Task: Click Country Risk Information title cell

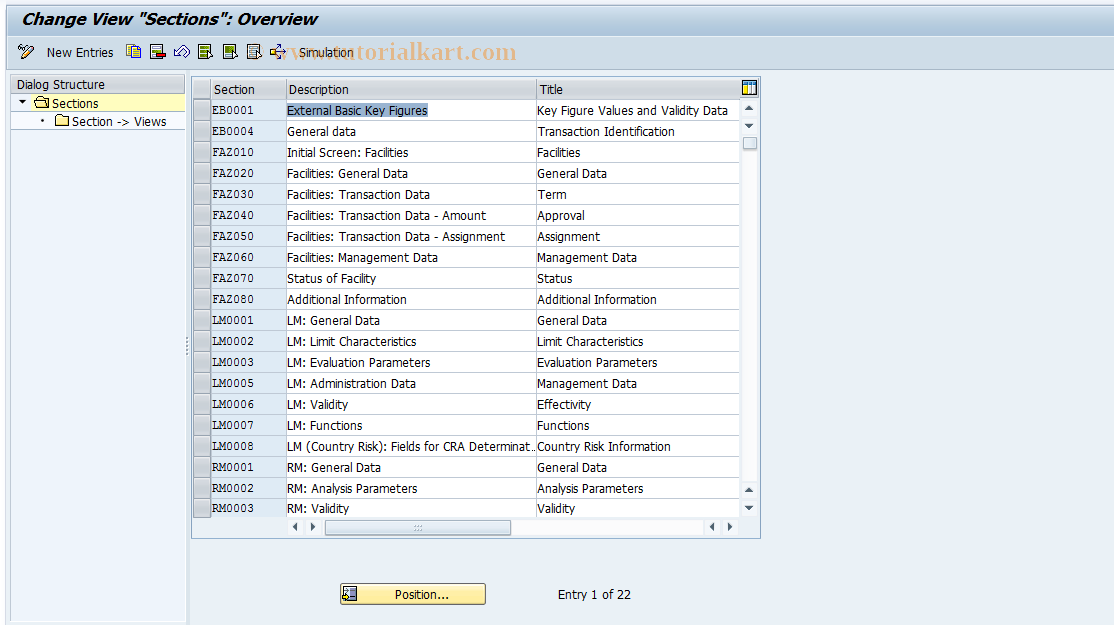Action: [x=637, y=446]
